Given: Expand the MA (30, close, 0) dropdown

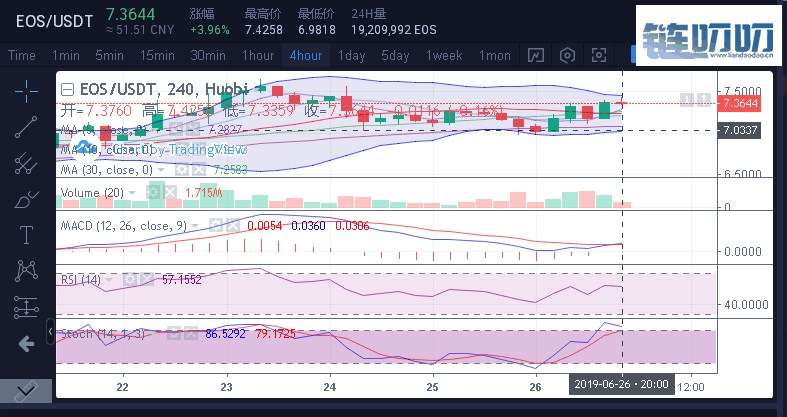Looking at the screenshot, I should point(160,170).
